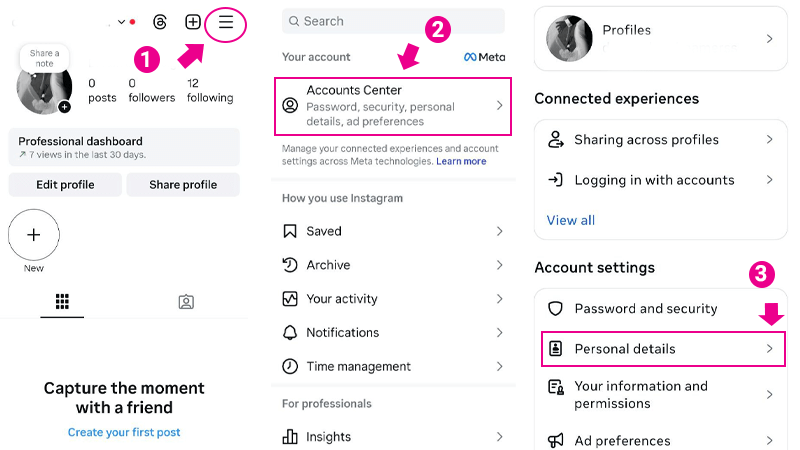
Task: Switch to the tagged photos tab
Action: point(186,302)
